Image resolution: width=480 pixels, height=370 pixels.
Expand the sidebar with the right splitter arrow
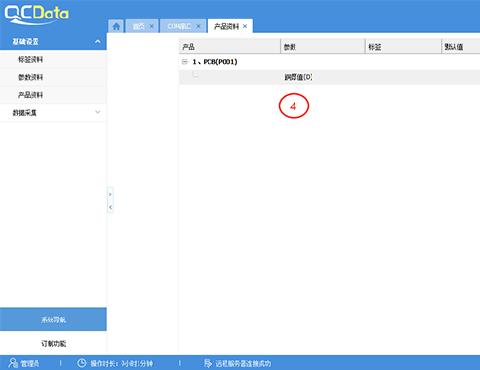coord(110,194)
